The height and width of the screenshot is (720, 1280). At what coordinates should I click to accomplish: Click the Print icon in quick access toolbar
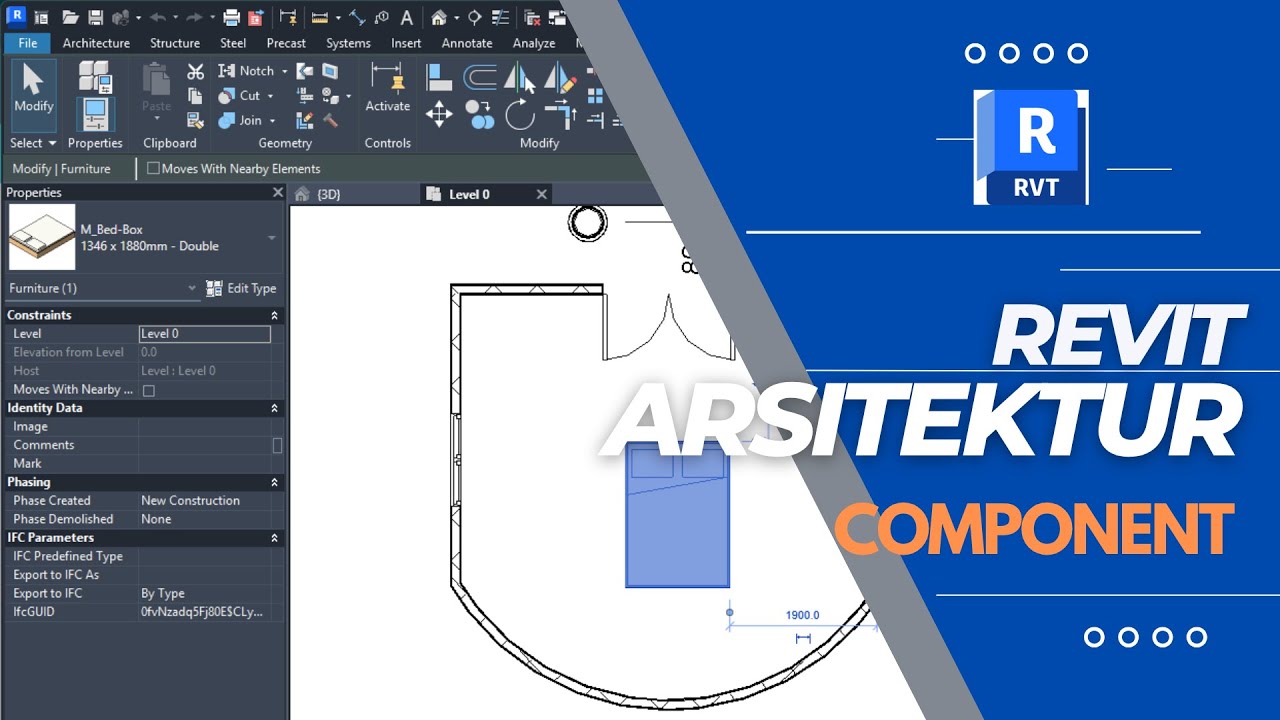(x=231, y=17)
